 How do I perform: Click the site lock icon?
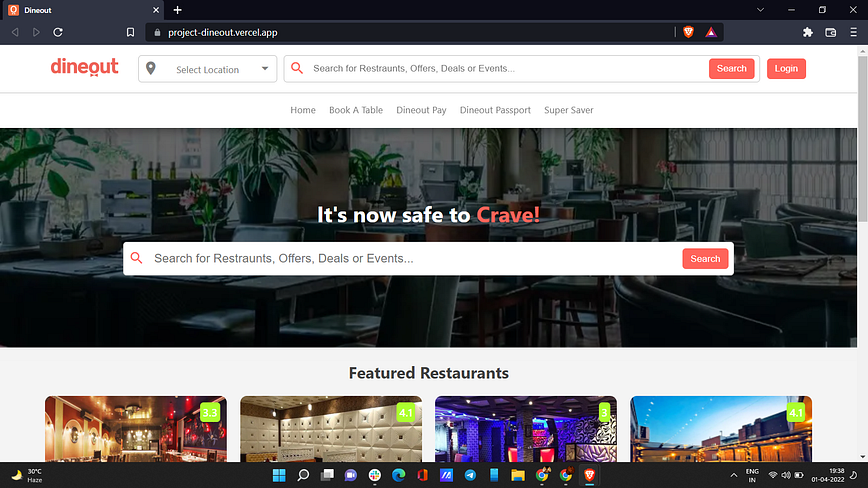(157, 32)
